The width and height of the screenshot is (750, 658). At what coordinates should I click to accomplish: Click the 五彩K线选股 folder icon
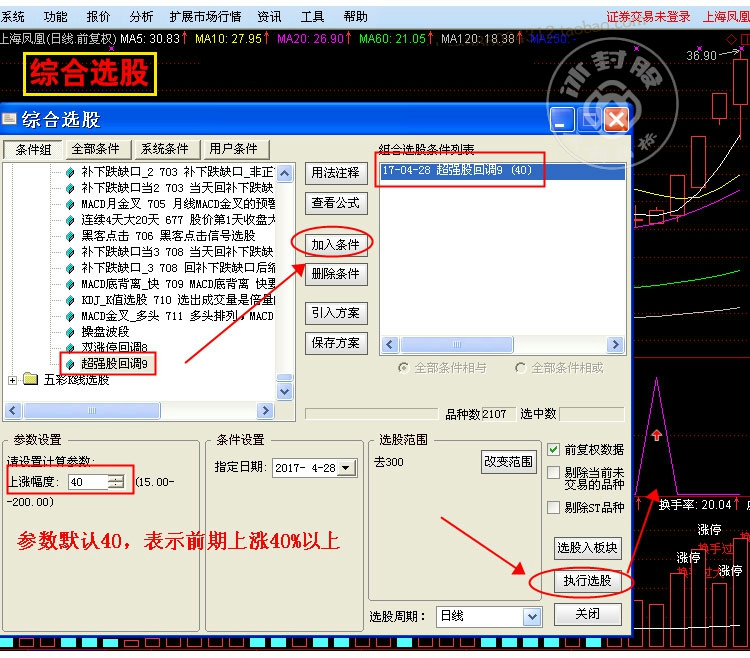31,380
